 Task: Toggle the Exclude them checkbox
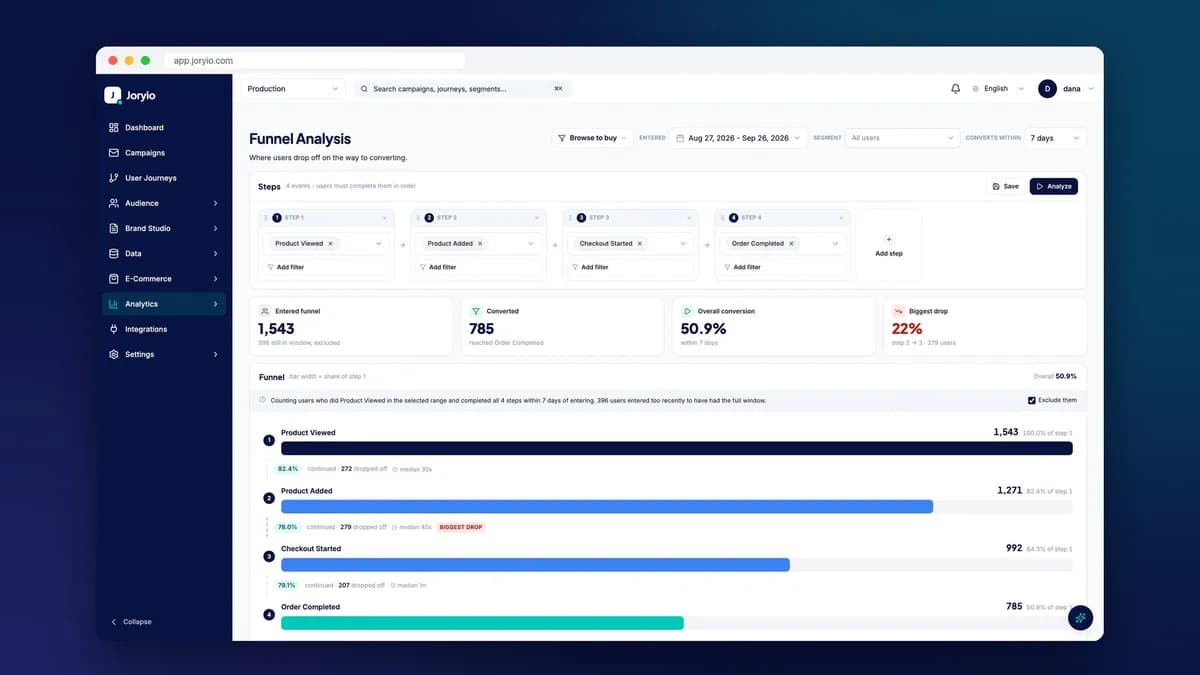coord(1032,400)
